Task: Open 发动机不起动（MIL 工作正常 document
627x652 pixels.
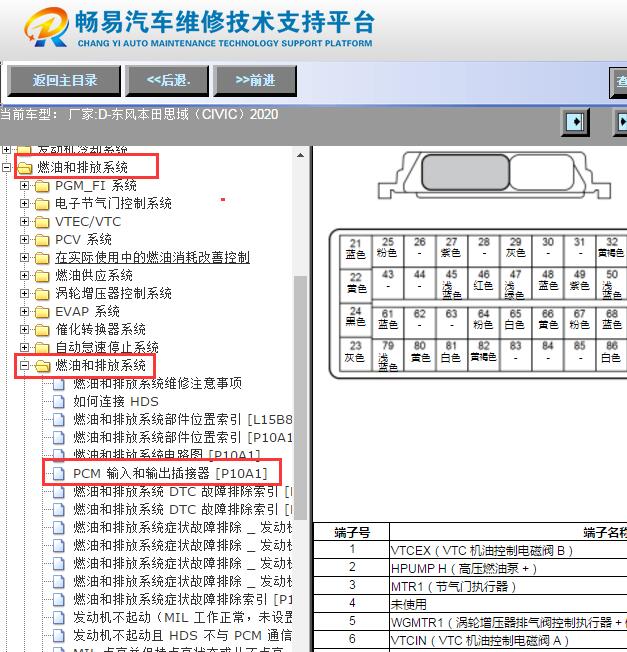Action: tap(183, 617)
